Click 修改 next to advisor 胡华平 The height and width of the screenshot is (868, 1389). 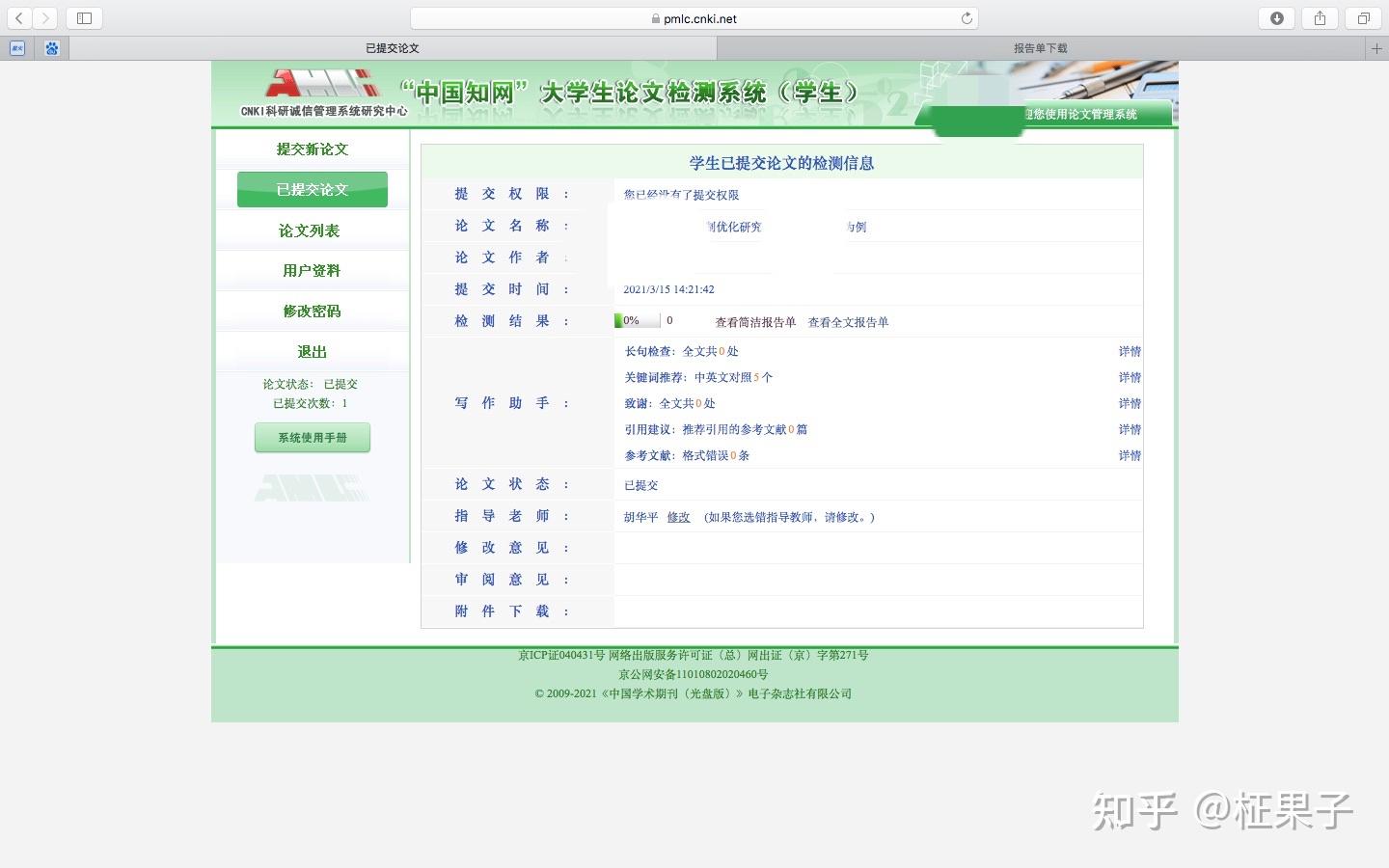679,517
